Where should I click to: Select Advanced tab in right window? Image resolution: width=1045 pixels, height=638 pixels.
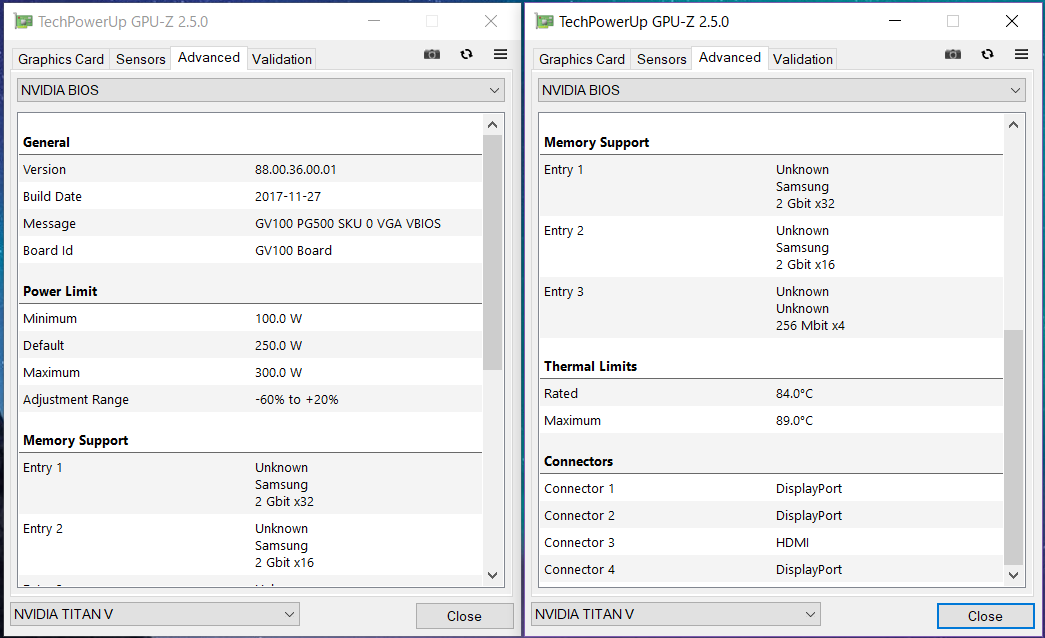(x=730, y=58)
